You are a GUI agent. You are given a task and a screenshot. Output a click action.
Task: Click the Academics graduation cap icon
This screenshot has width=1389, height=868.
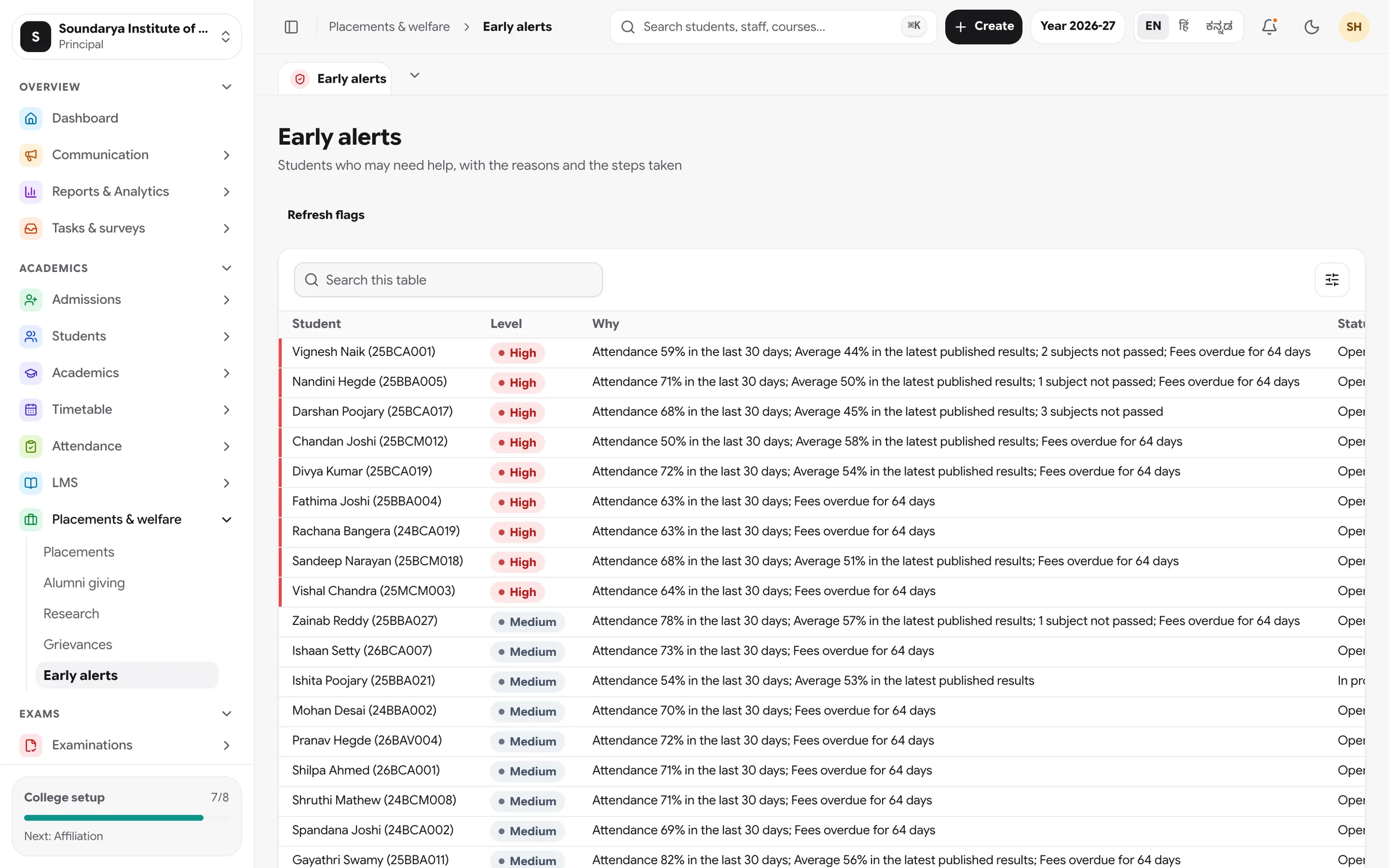pos(31,373)
